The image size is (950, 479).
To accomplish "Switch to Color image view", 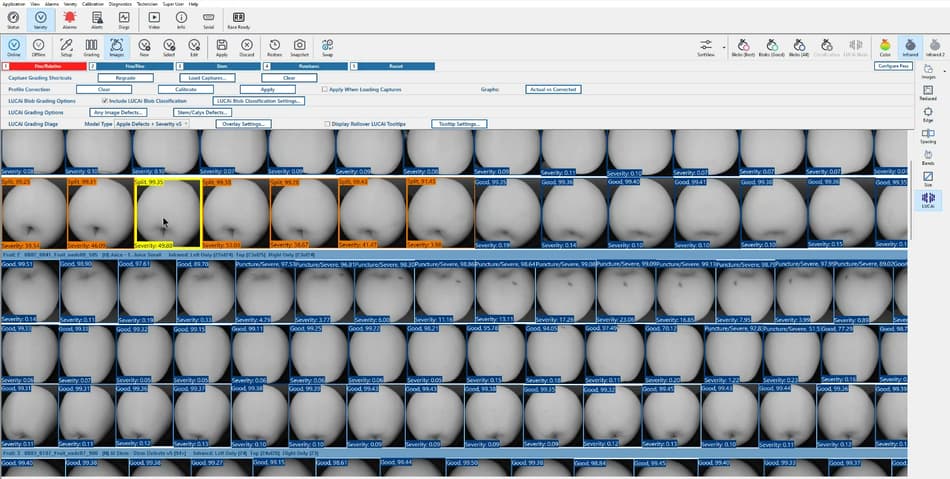I will pyautogui.click(x=885, y=47).
